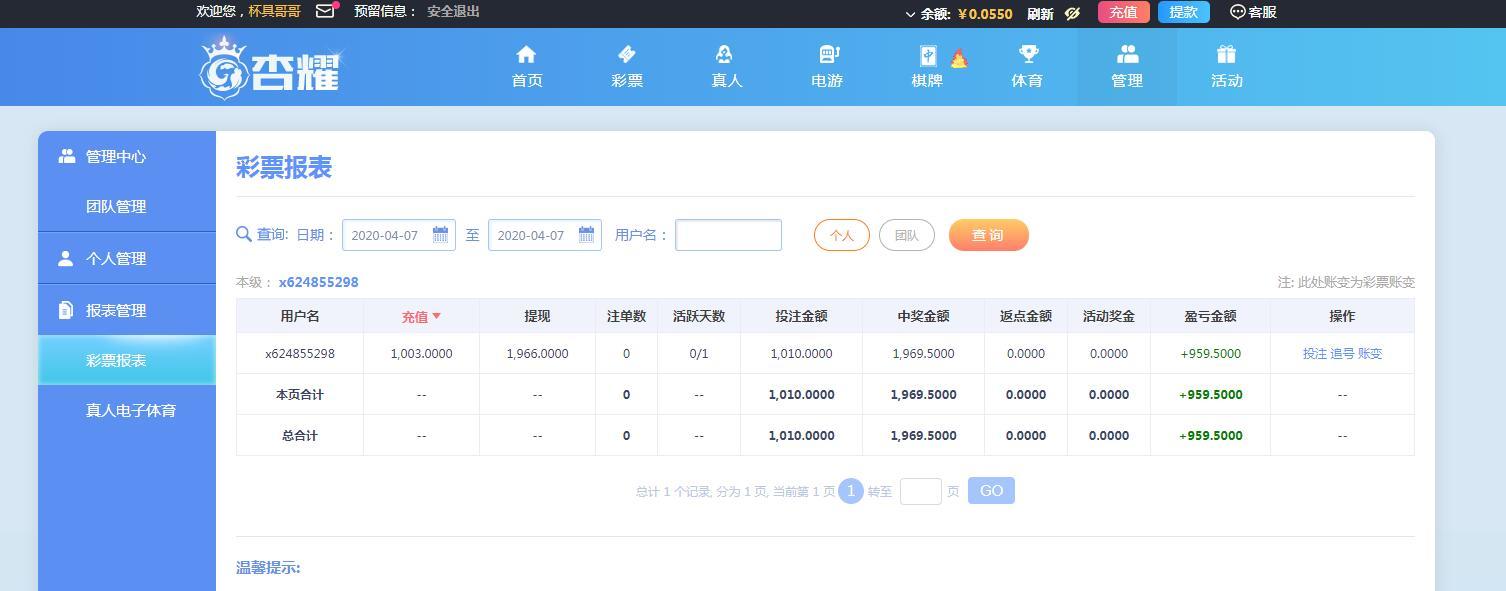Click 投注 in operations column
The image size is (1506, 591).
pos(1315,353)
